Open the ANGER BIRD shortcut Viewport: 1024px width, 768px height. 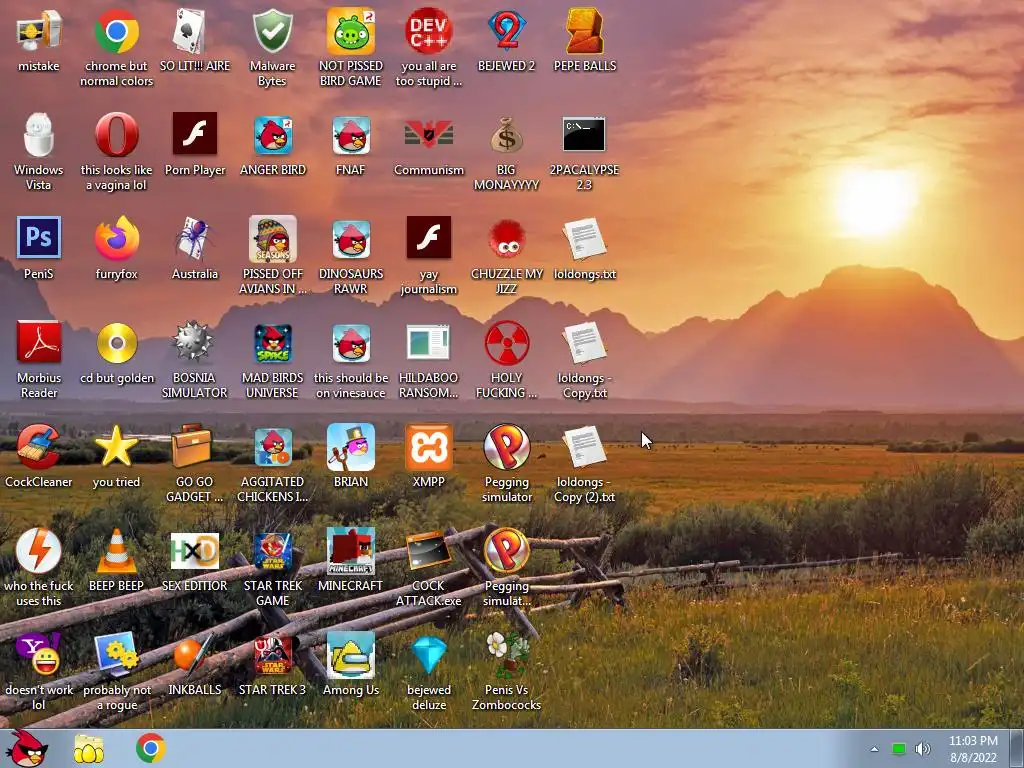tap(272, 135)
